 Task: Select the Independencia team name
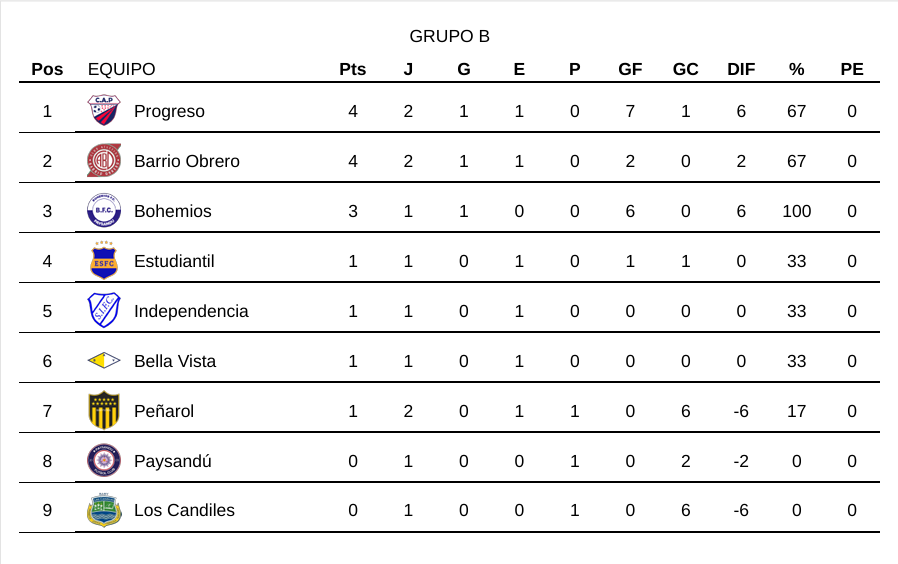pyautogui.click(x=191, y=311)
